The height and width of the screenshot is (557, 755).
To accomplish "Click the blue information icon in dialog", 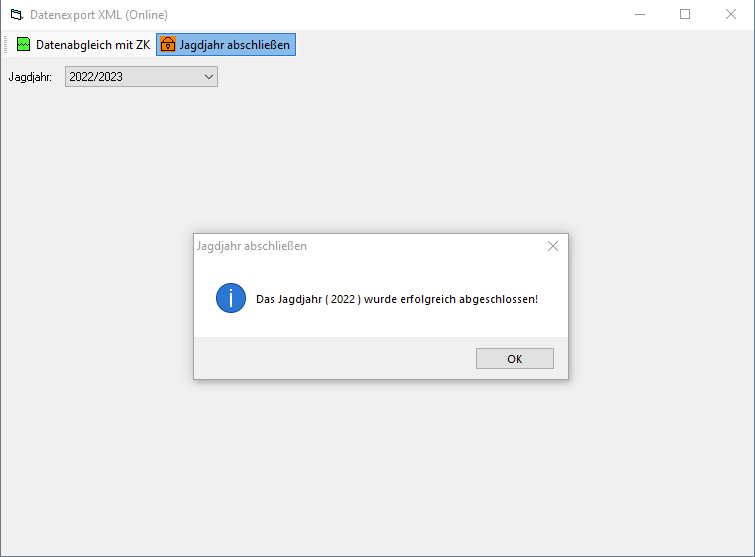I will 231,298.
